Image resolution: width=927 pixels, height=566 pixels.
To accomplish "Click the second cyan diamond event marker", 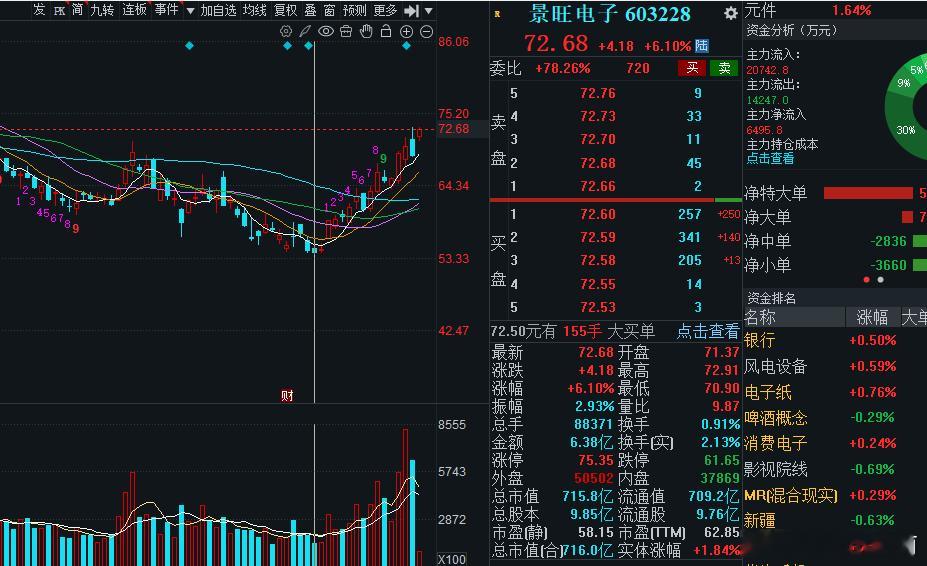I will [287, 46].
